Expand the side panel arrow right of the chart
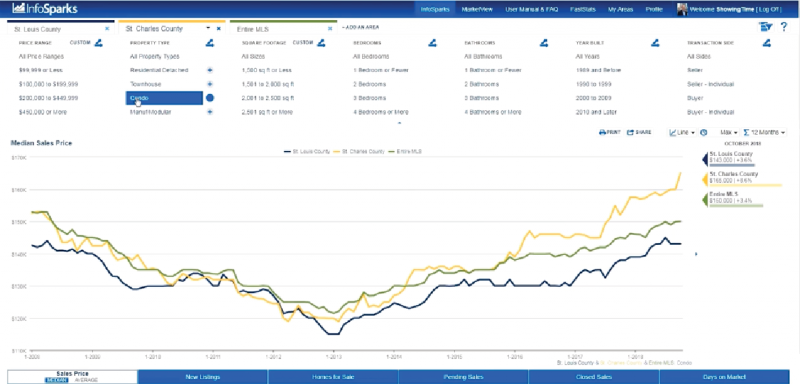This screenshot has height=384, width=800. coord(696,253)
